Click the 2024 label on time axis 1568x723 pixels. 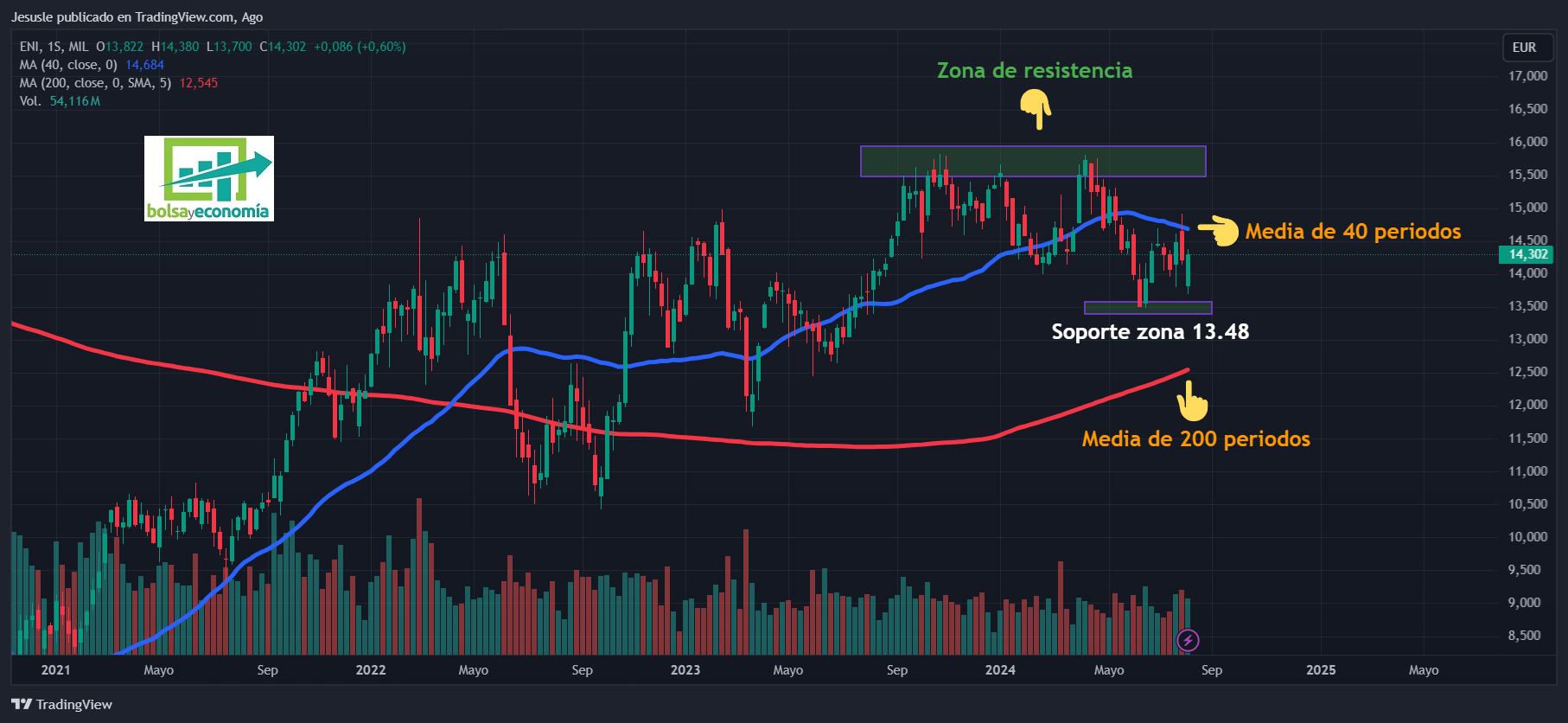[1001, 669]
